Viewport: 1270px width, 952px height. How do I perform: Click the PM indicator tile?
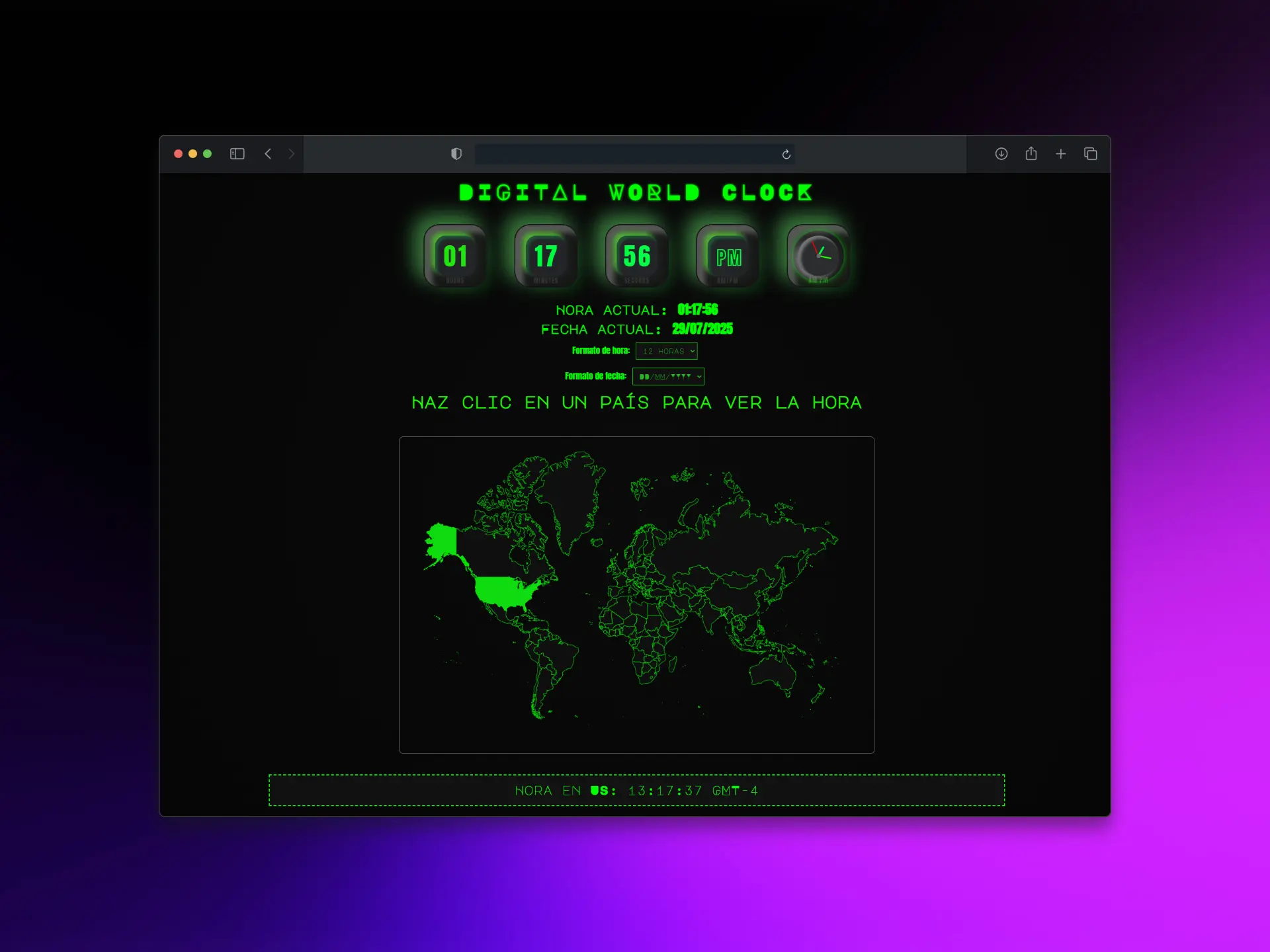click(728, 256)
